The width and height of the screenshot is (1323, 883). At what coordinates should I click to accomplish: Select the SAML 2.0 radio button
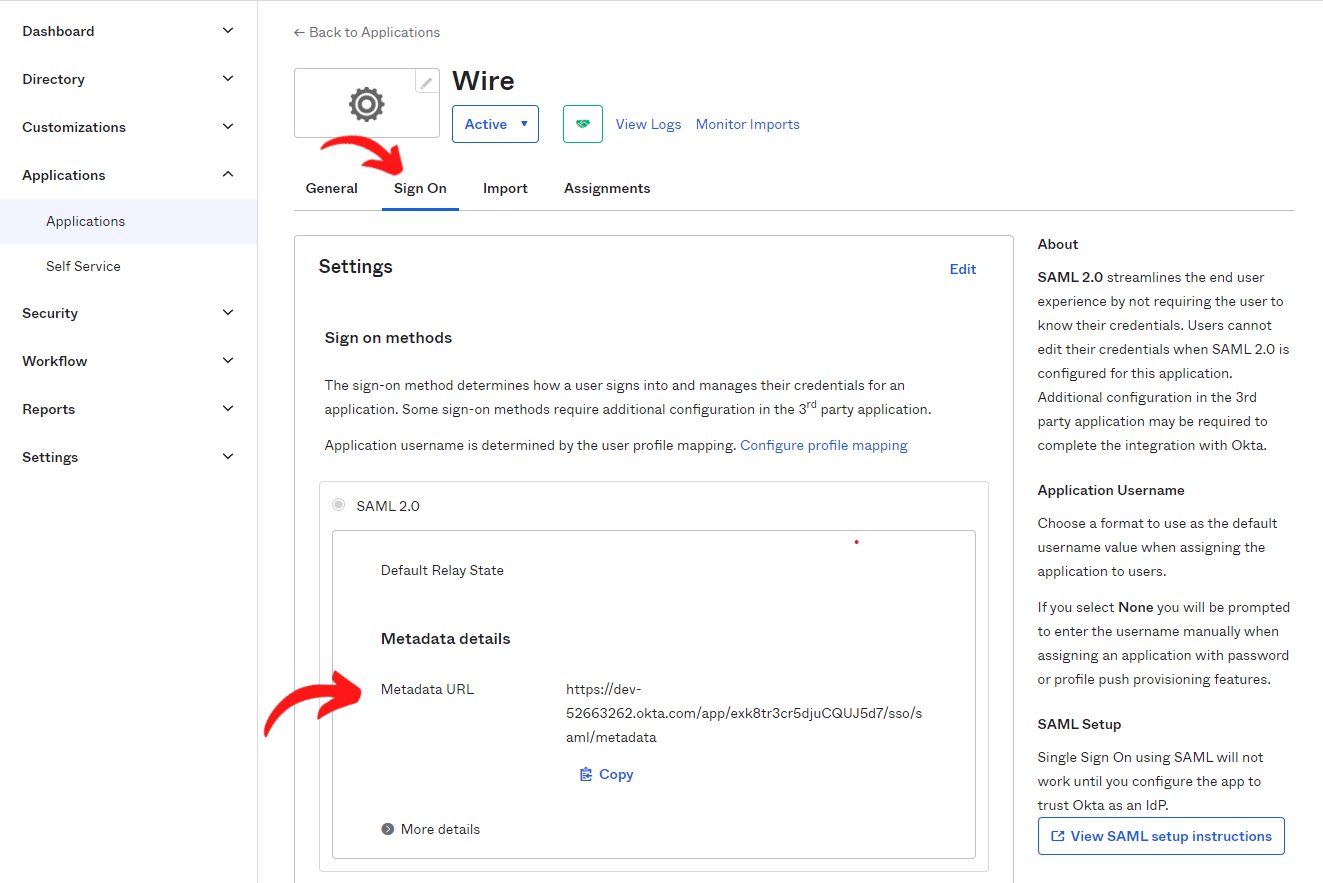(x=339, y=505)
